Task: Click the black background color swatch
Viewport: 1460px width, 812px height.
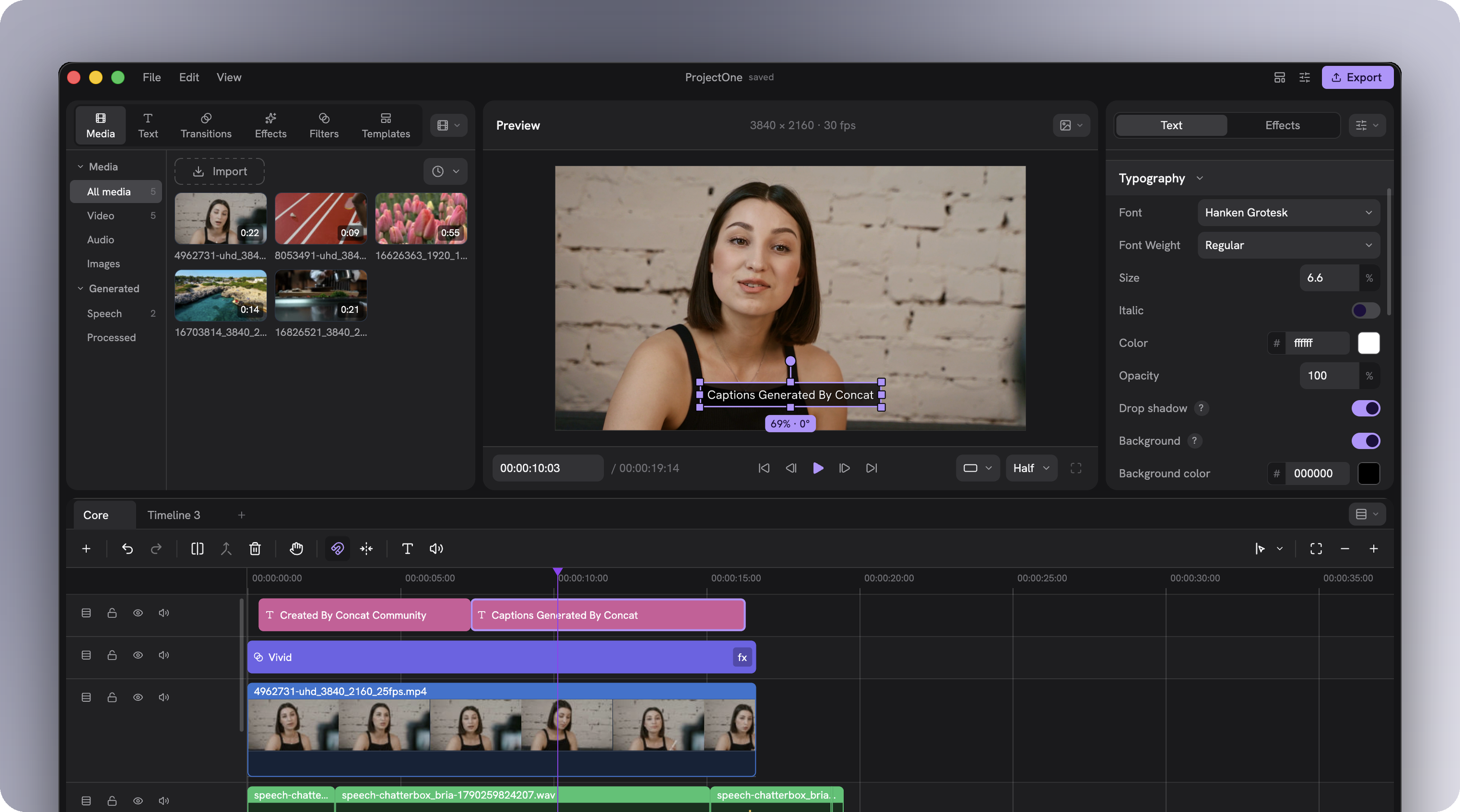Action: tap(1368, 473)
